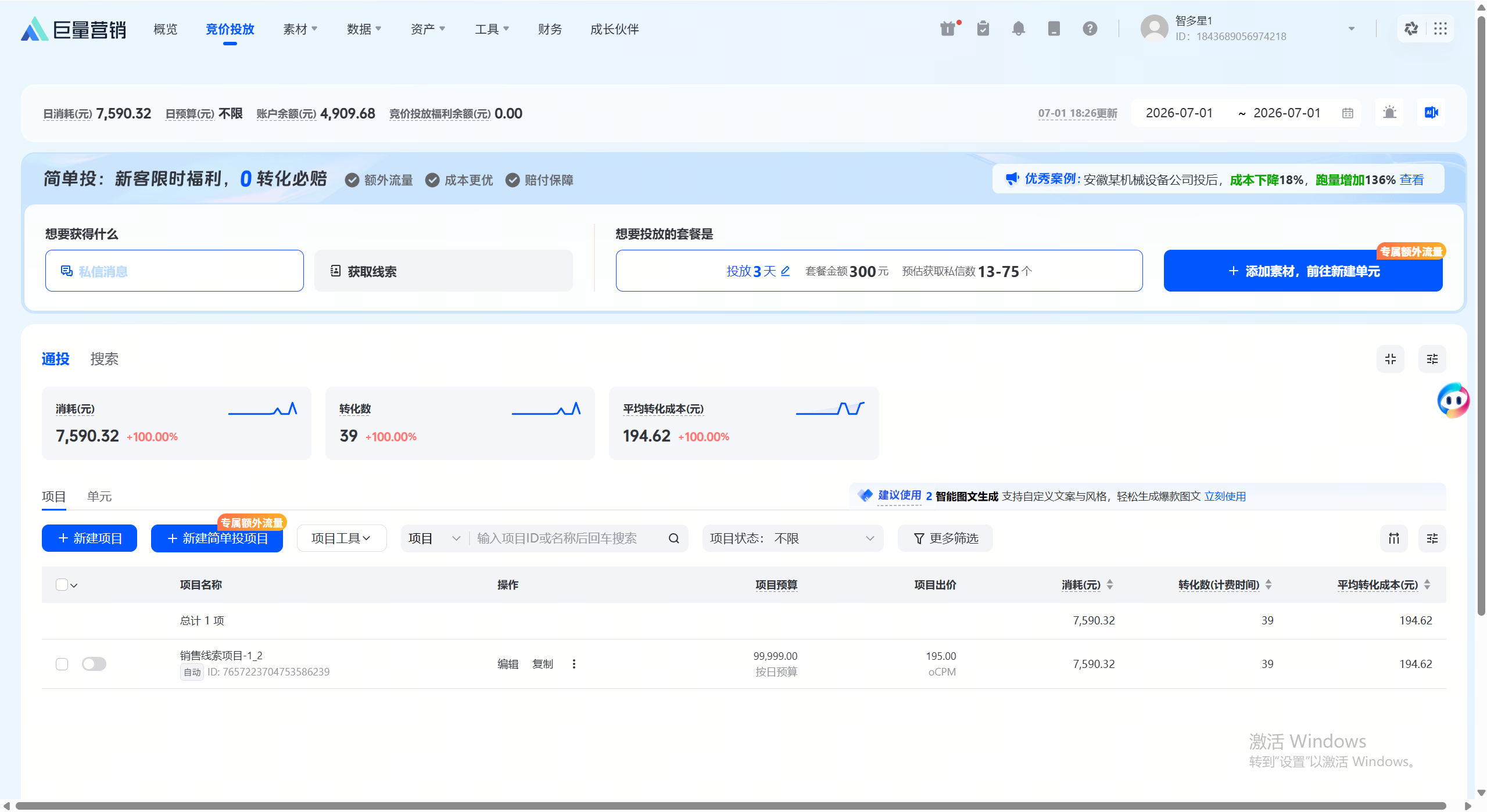Click 新建简单投项目 button

coord(217,538)
